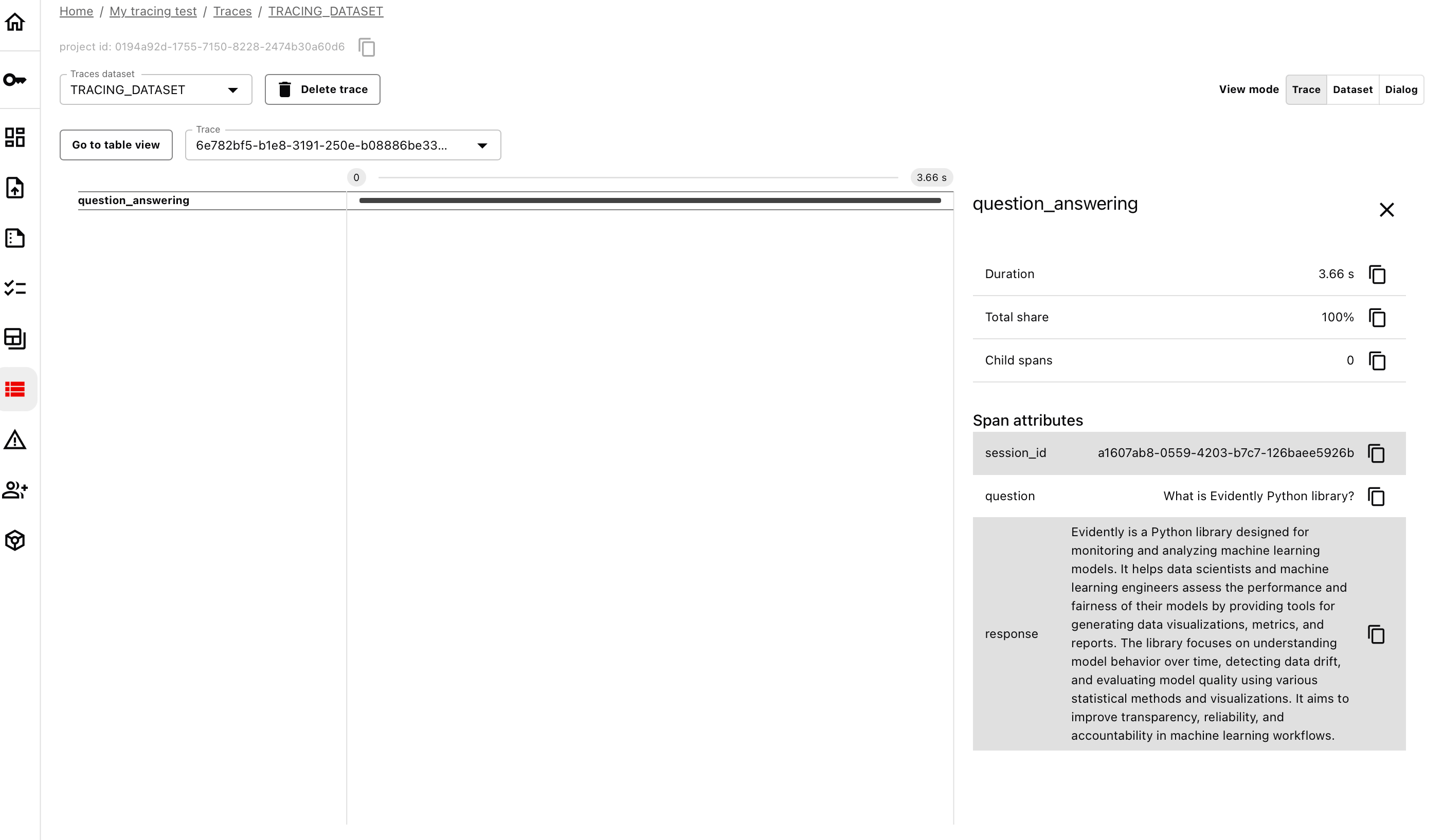Screen dimensions: 1443x840
Task: Open the Trace ID dropdown
Action: 342,145
